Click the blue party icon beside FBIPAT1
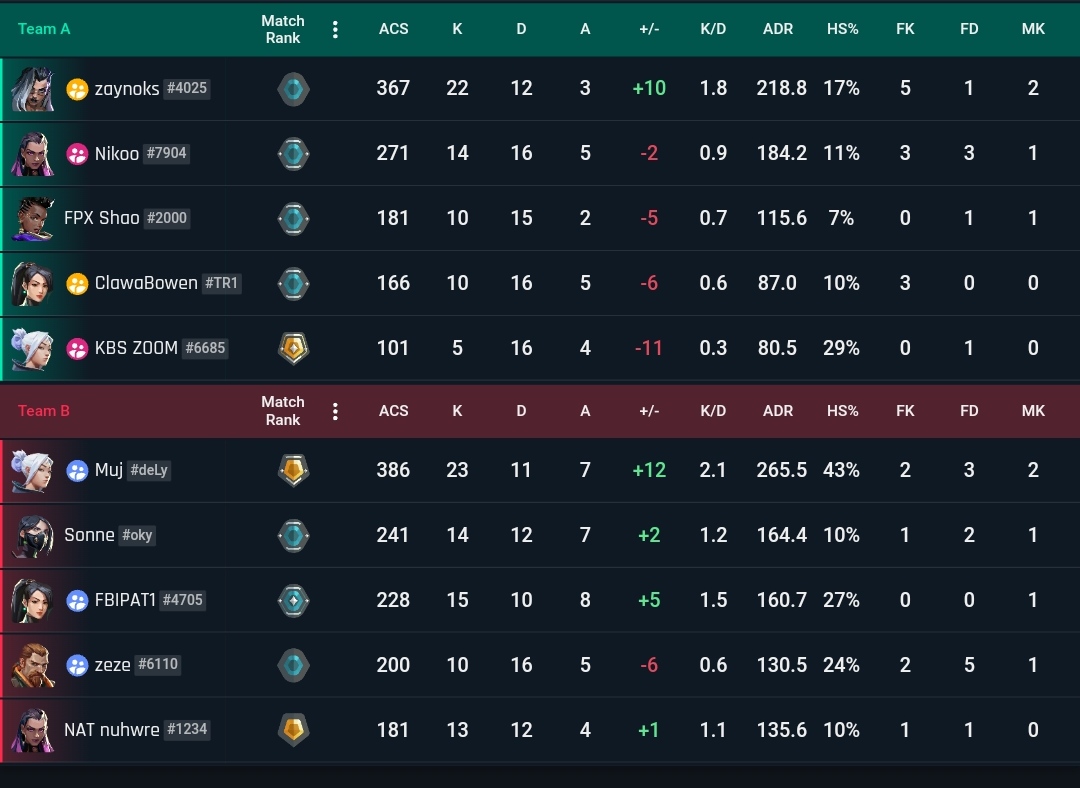This screenshot has width=1080, height=788. (77, 601)
